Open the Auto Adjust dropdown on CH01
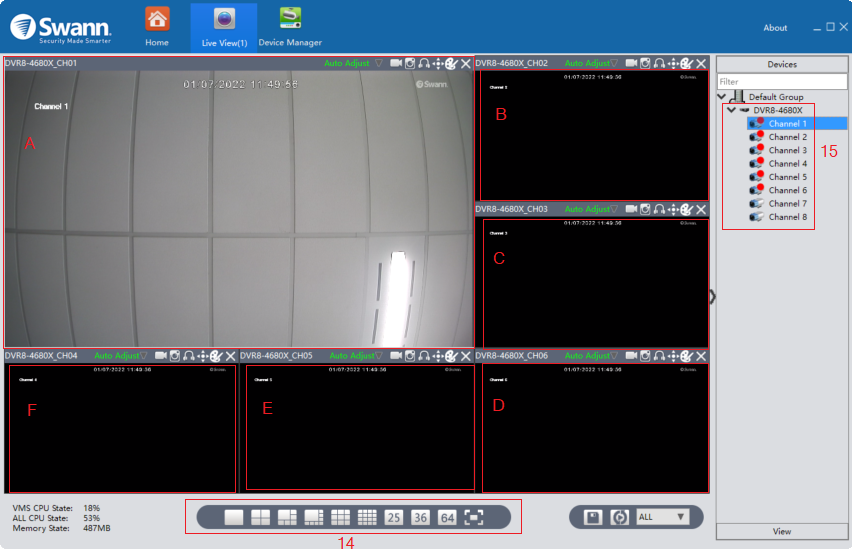Image resolution: width=852 pixels, height=551 pixels. point(379,63)
